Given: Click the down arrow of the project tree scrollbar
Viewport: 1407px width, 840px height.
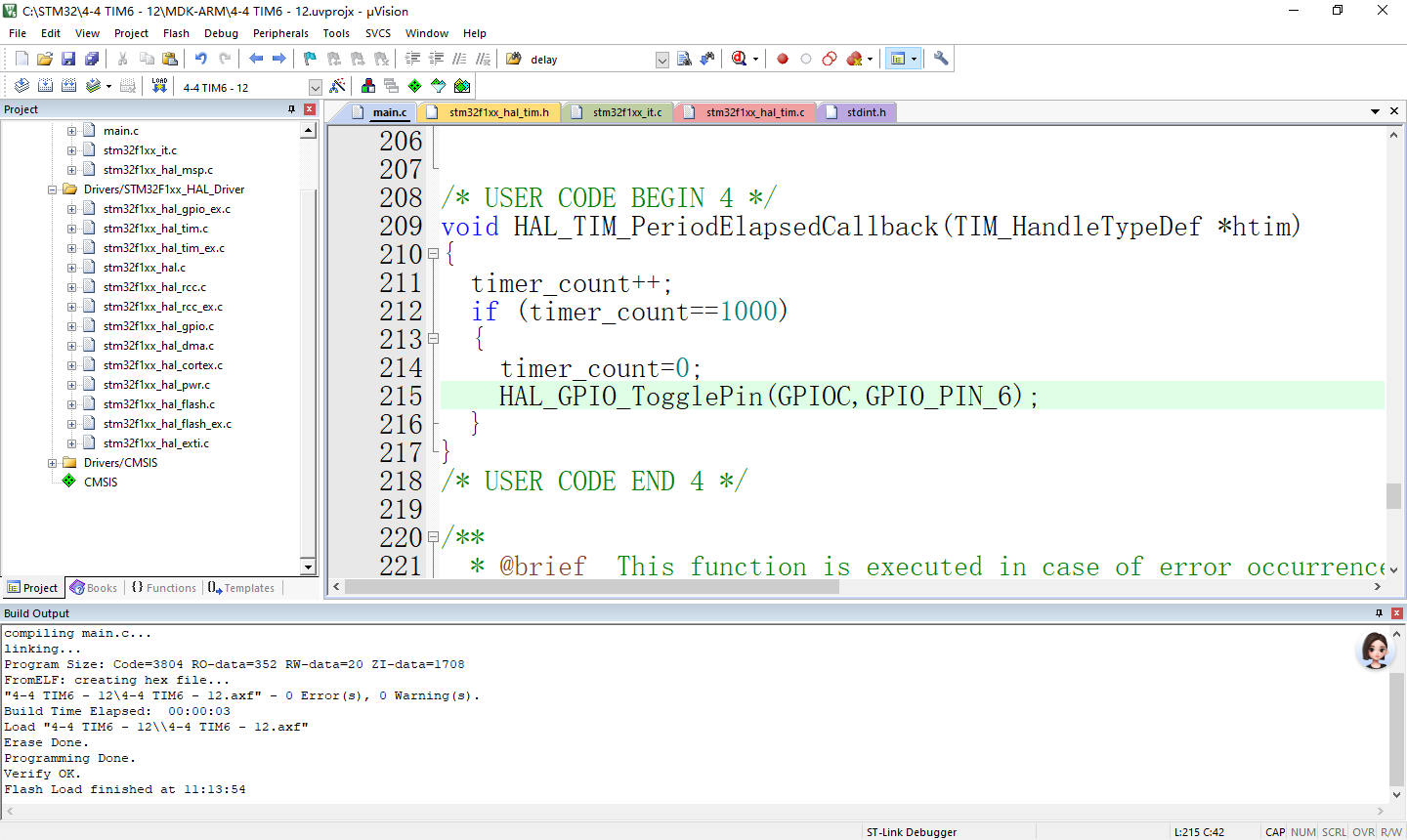Looking at the screenshot, I should point(308,567).
